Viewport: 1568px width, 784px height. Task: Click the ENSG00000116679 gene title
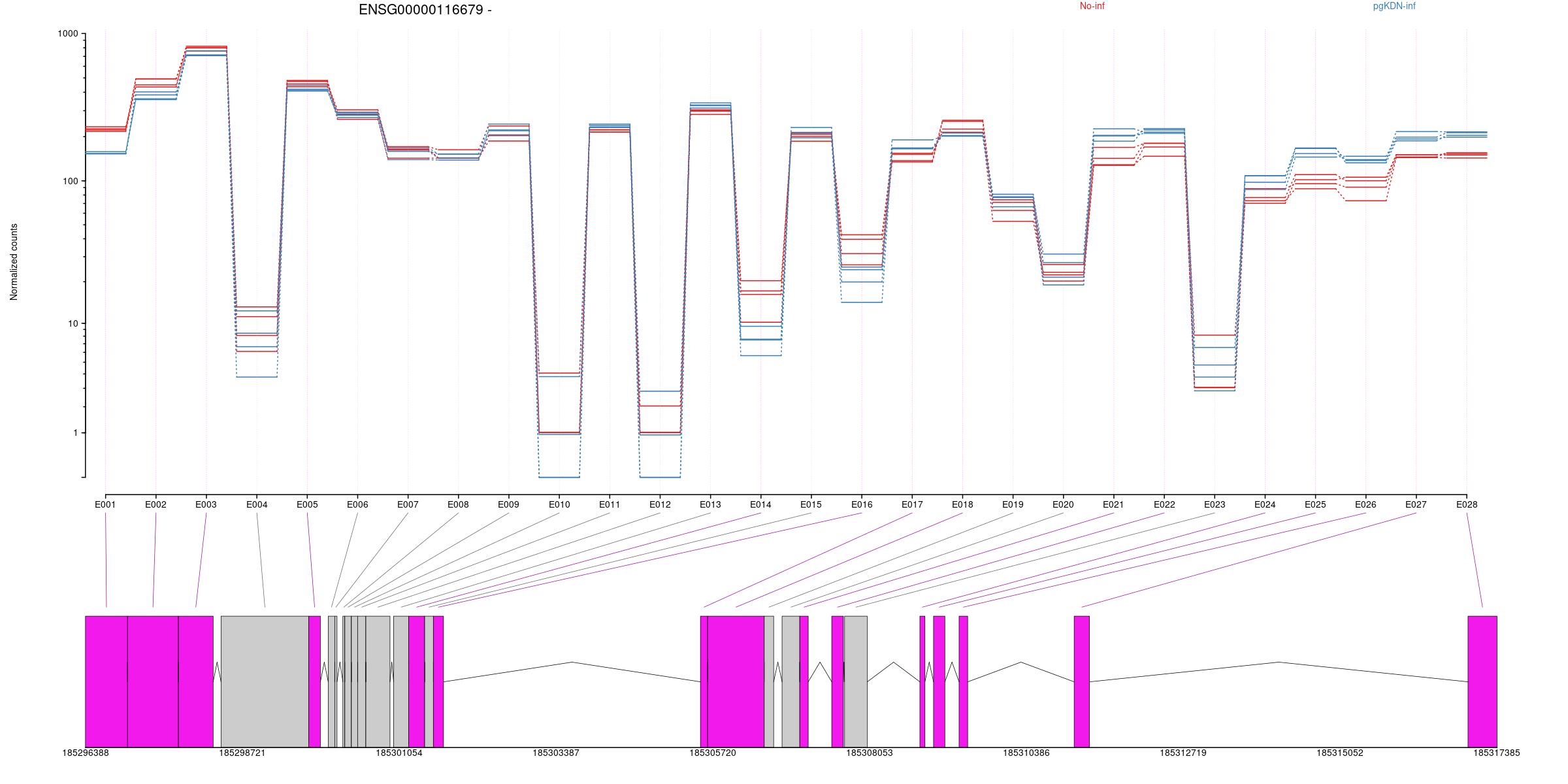click(x=425, y=10)
